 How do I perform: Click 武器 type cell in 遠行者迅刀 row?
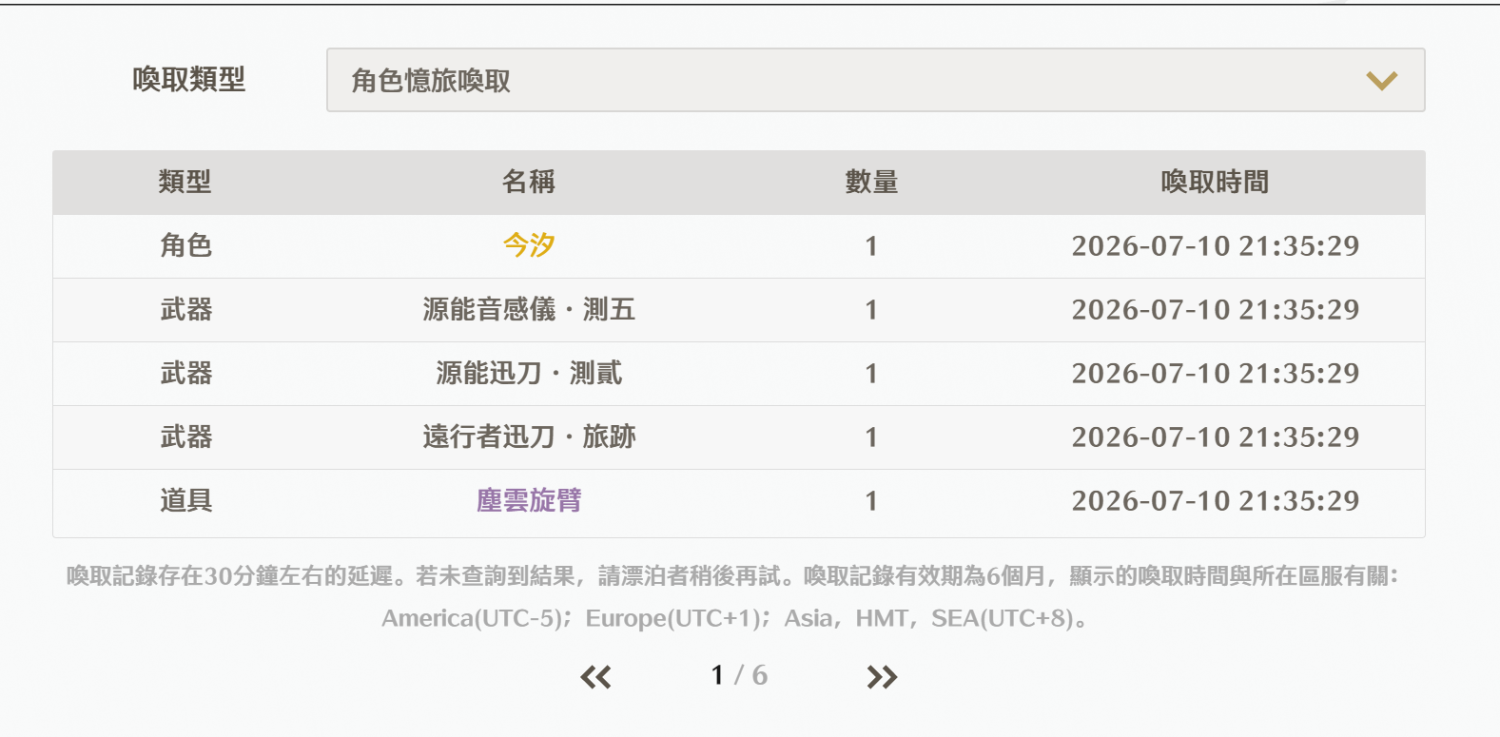click(x=185, y=438)
